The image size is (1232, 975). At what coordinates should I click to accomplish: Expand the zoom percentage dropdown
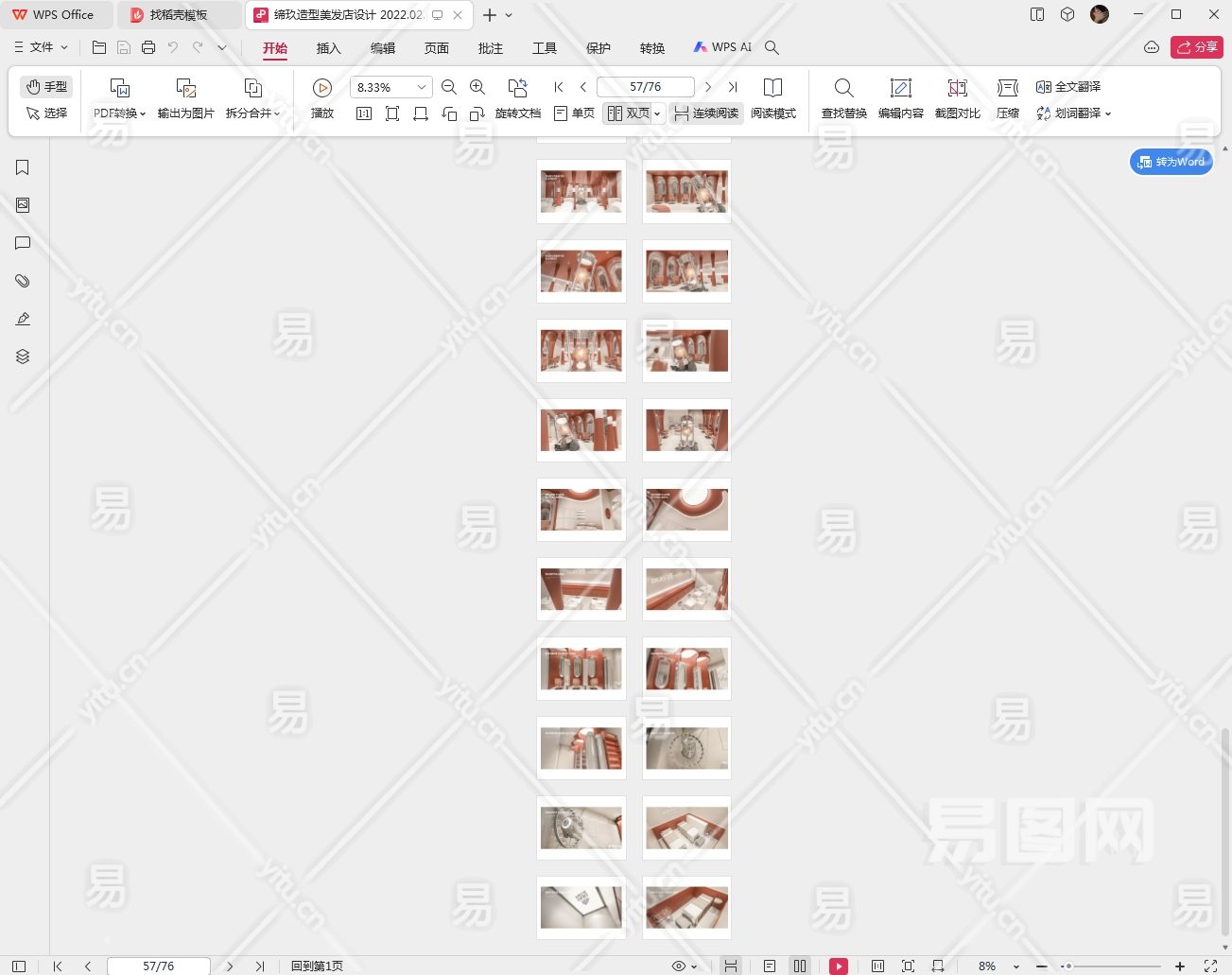[x=422, y=87]
